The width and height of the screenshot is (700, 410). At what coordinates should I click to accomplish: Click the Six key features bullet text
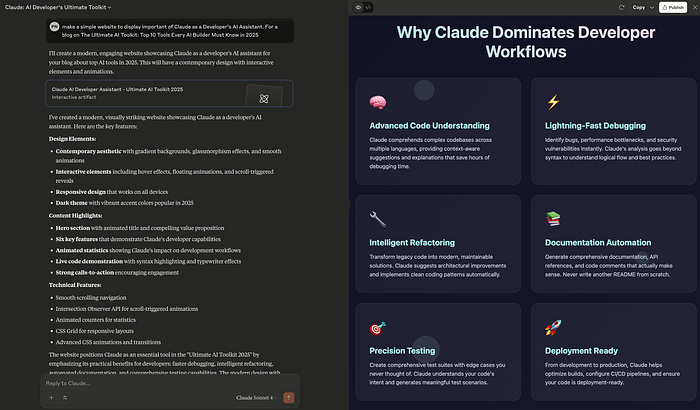pyautogui.click(x=138, y=239)
